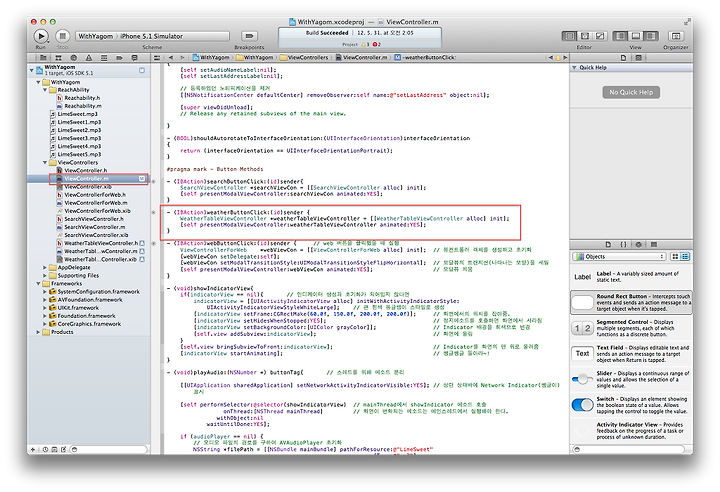Select the Slider library object

point(631,379)
